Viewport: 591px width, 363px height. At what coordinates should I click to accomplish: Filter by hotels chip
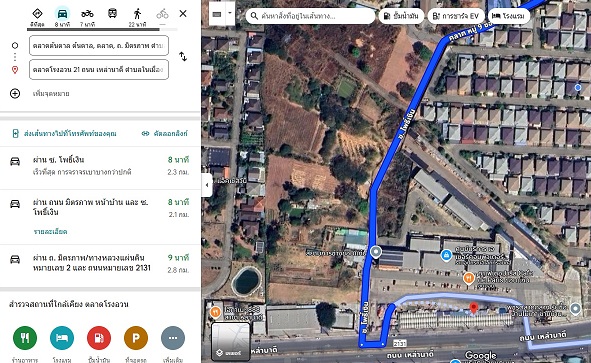[508, 16]
